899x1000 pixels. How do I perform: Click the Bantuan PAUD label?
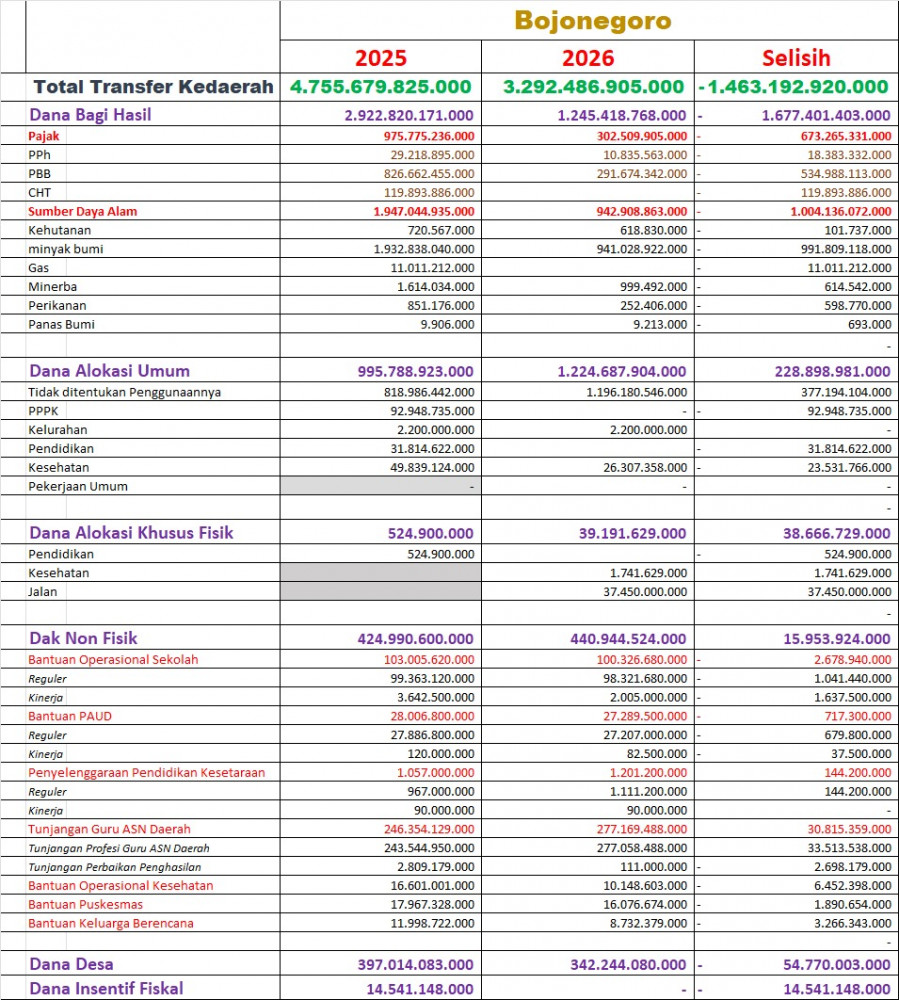pyautogui.click(x=69, y=716)
